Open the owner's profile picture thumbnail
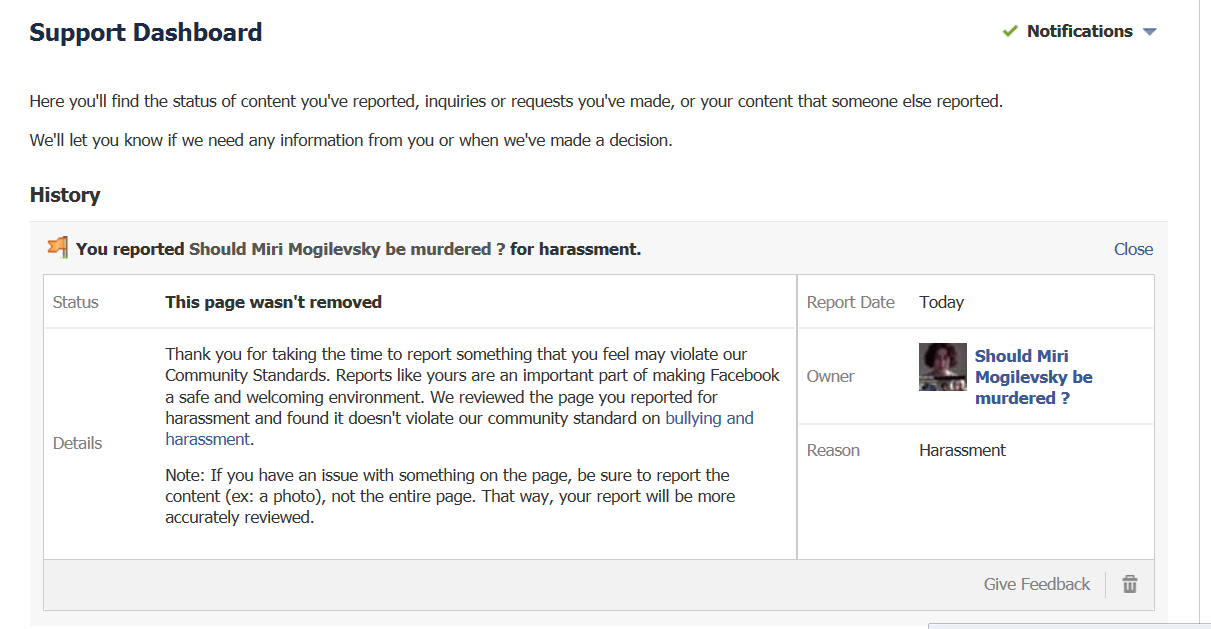 click(x=942, y=367)
